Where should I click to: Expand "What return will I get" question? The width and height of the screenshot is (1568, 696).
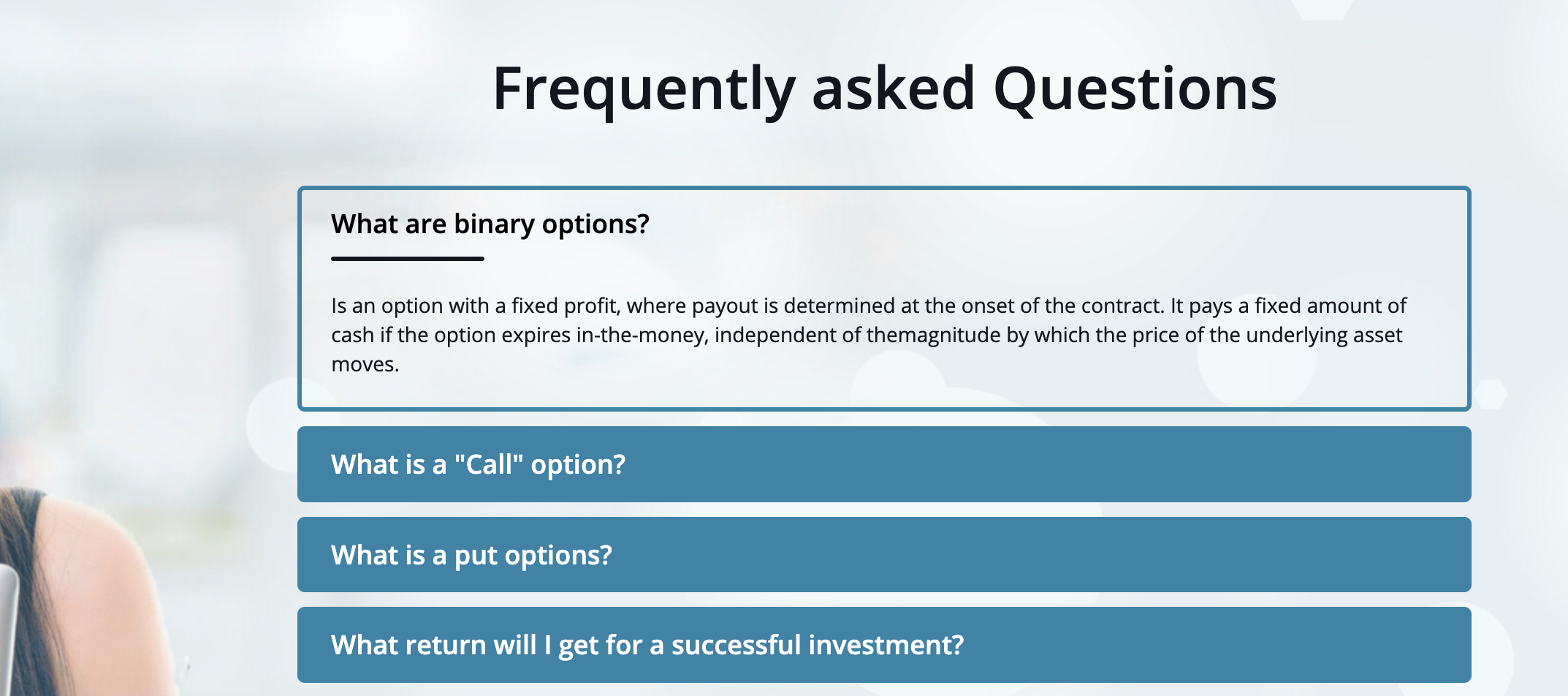tap(884, 645)
